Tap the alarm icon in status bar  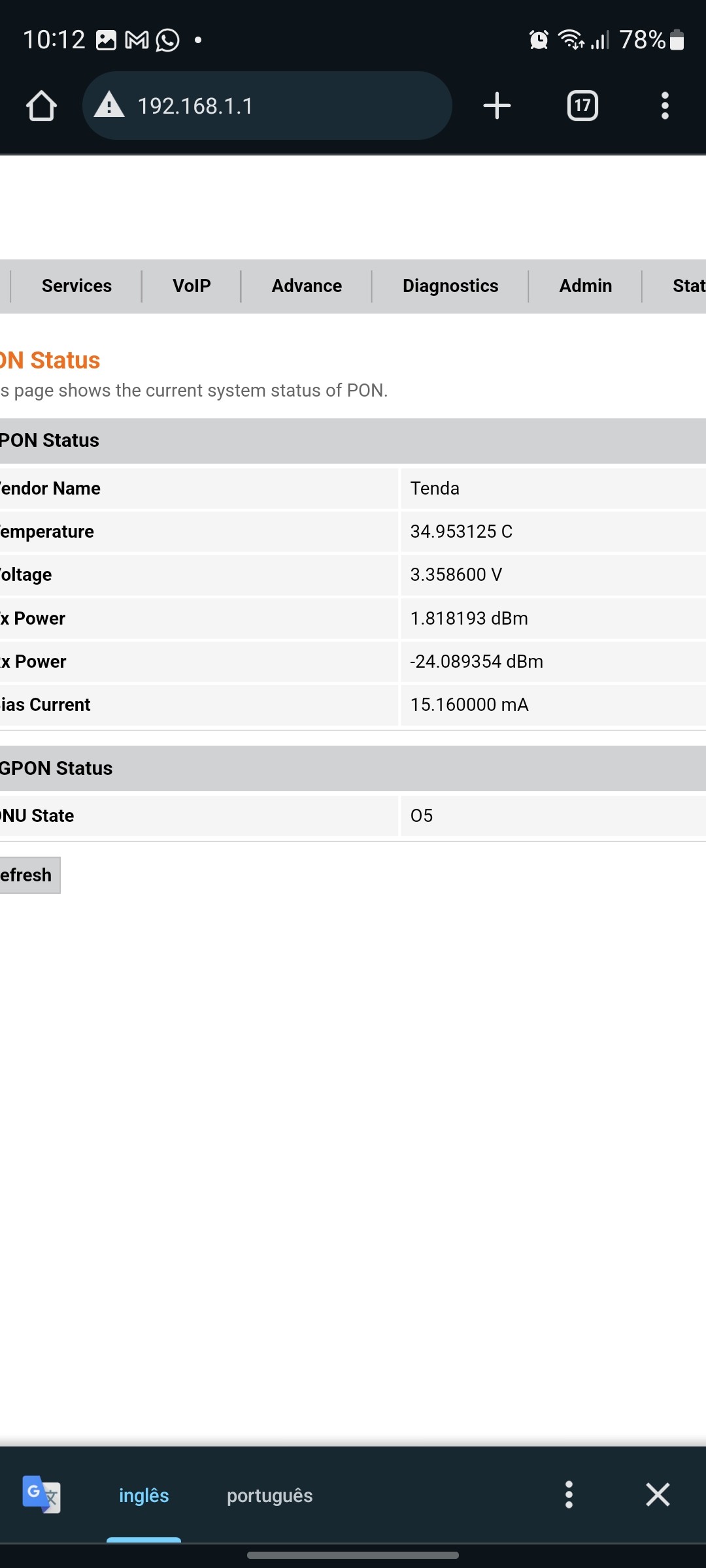coord(539,40)
